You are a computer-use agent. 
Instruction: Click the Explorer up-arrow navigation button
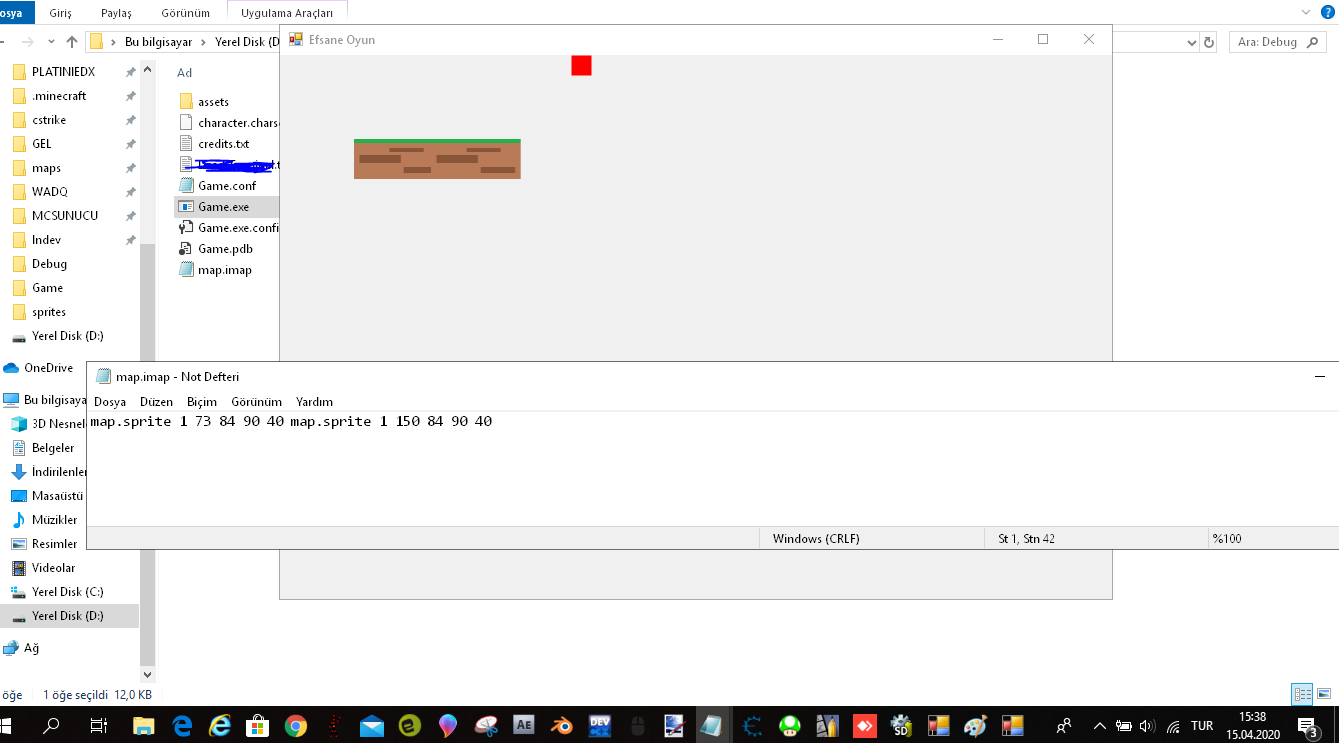coord(72,42)
